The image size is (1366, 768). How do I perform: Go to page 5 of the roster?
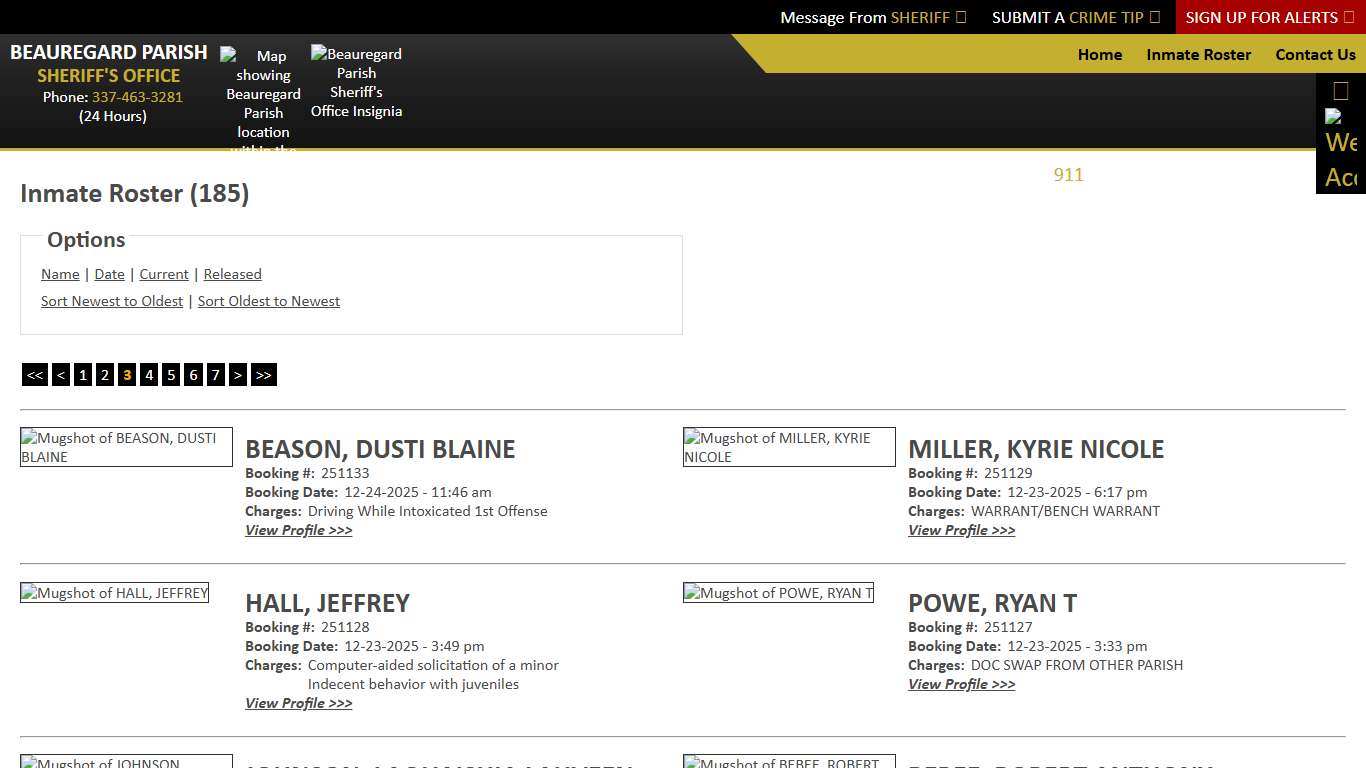[x=171, y=374]
